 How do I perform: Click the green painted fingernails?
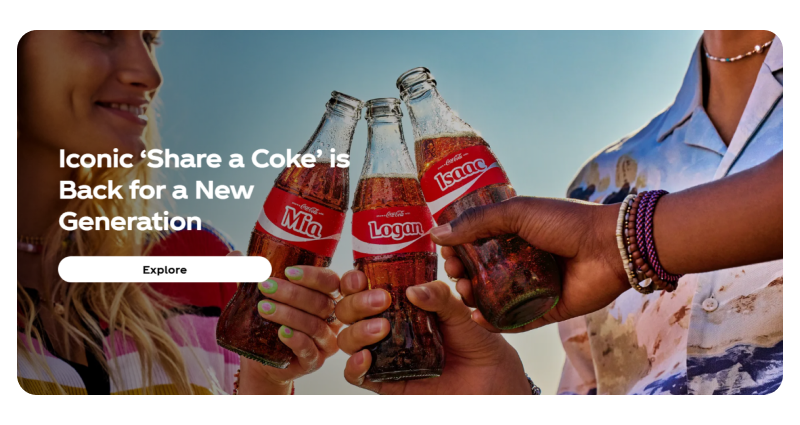pyautogui.click(x=277, y=304)
